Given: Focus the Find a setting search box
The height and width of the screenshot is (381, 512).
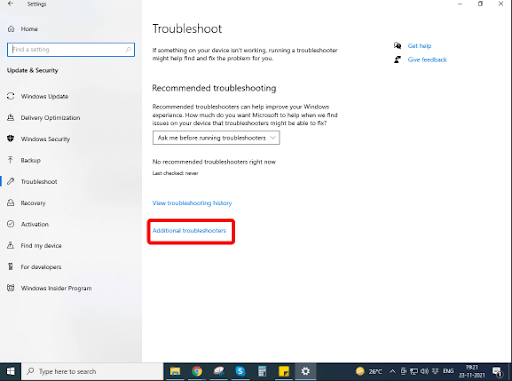Looking at the screenshot, I should point(71,49).
